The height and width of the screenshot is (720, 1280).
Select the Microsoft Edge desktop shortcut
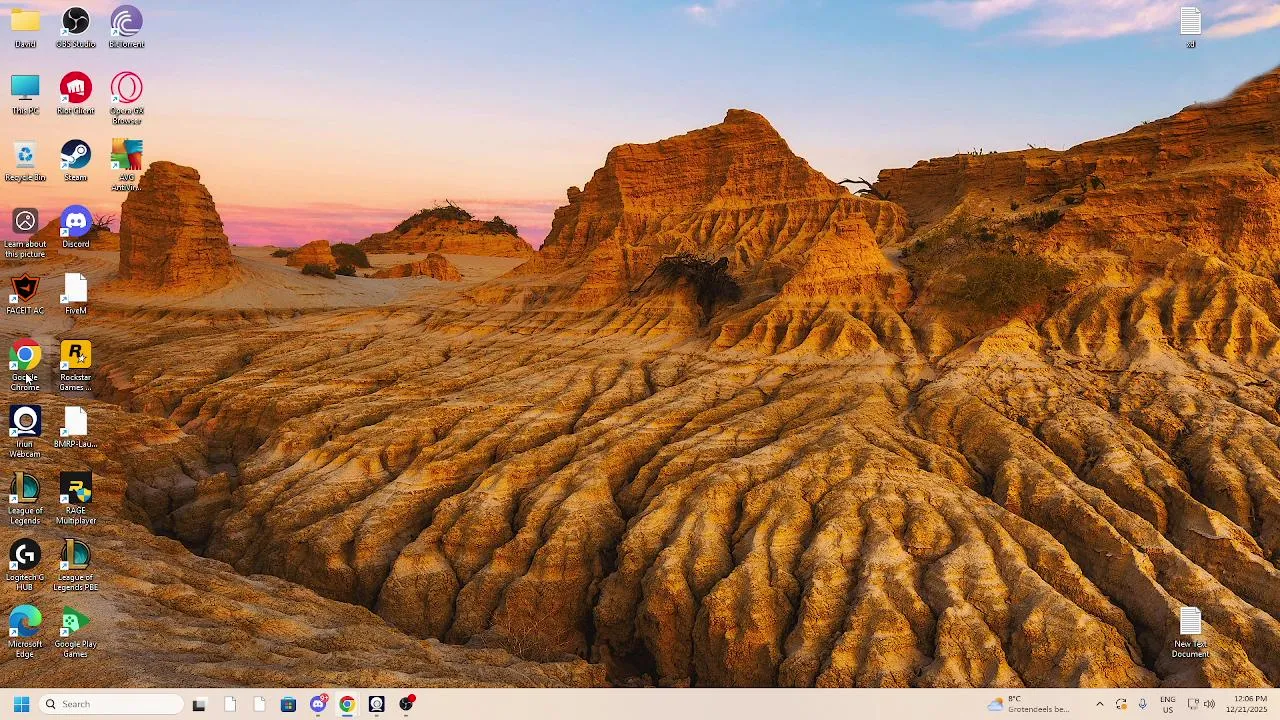(25, 633)
